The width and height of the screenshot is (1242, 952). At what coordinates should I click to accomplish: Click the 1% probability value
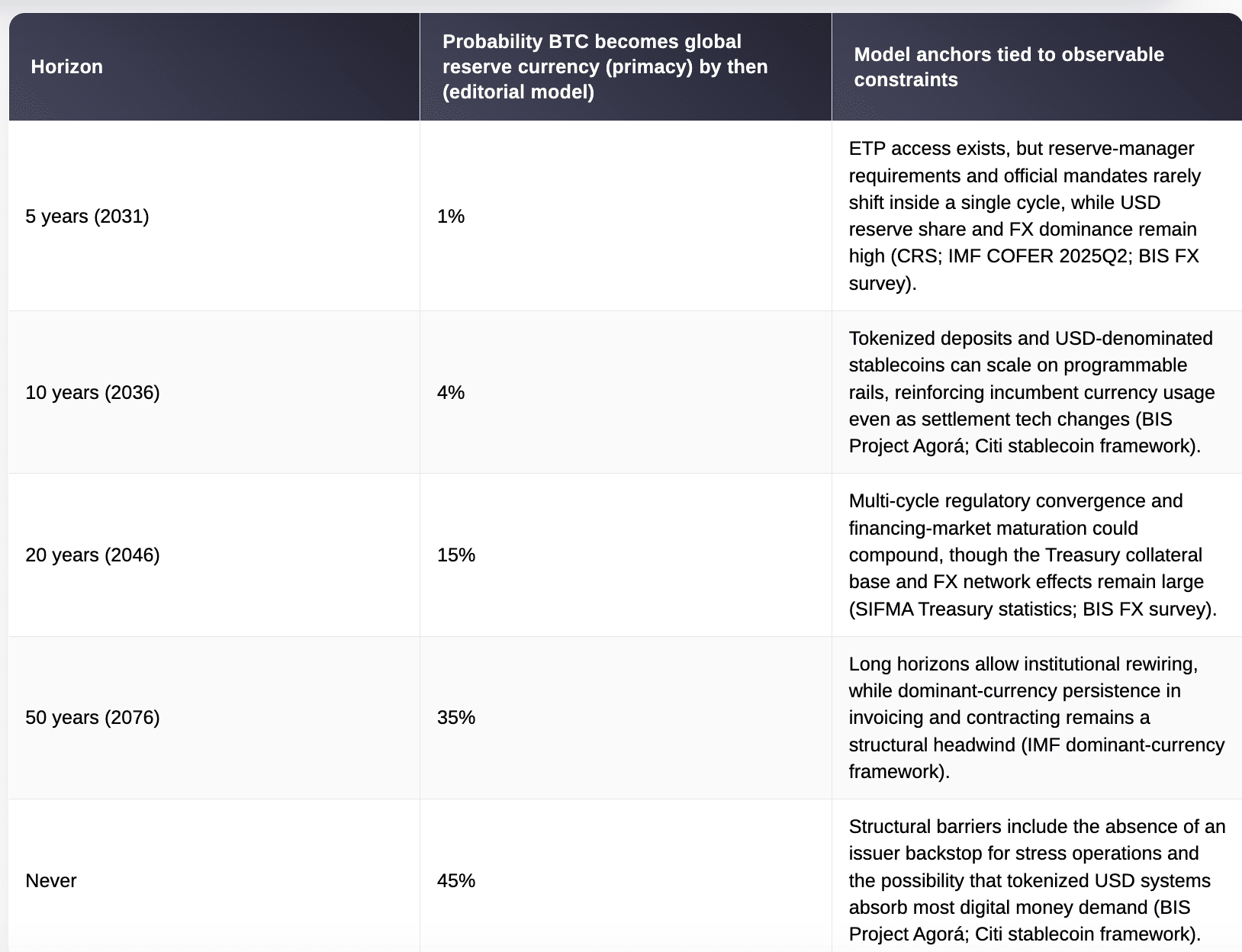pos(451,217)
